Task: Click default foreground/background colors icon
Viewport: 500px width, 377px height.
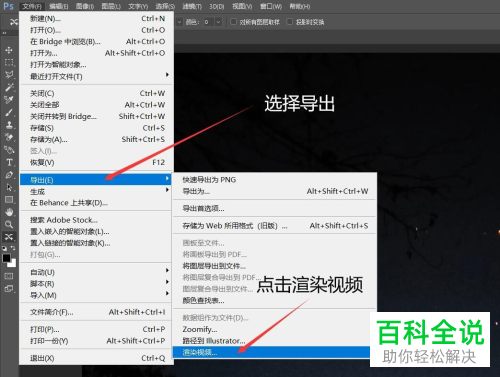Action: (x=4, y=248)
